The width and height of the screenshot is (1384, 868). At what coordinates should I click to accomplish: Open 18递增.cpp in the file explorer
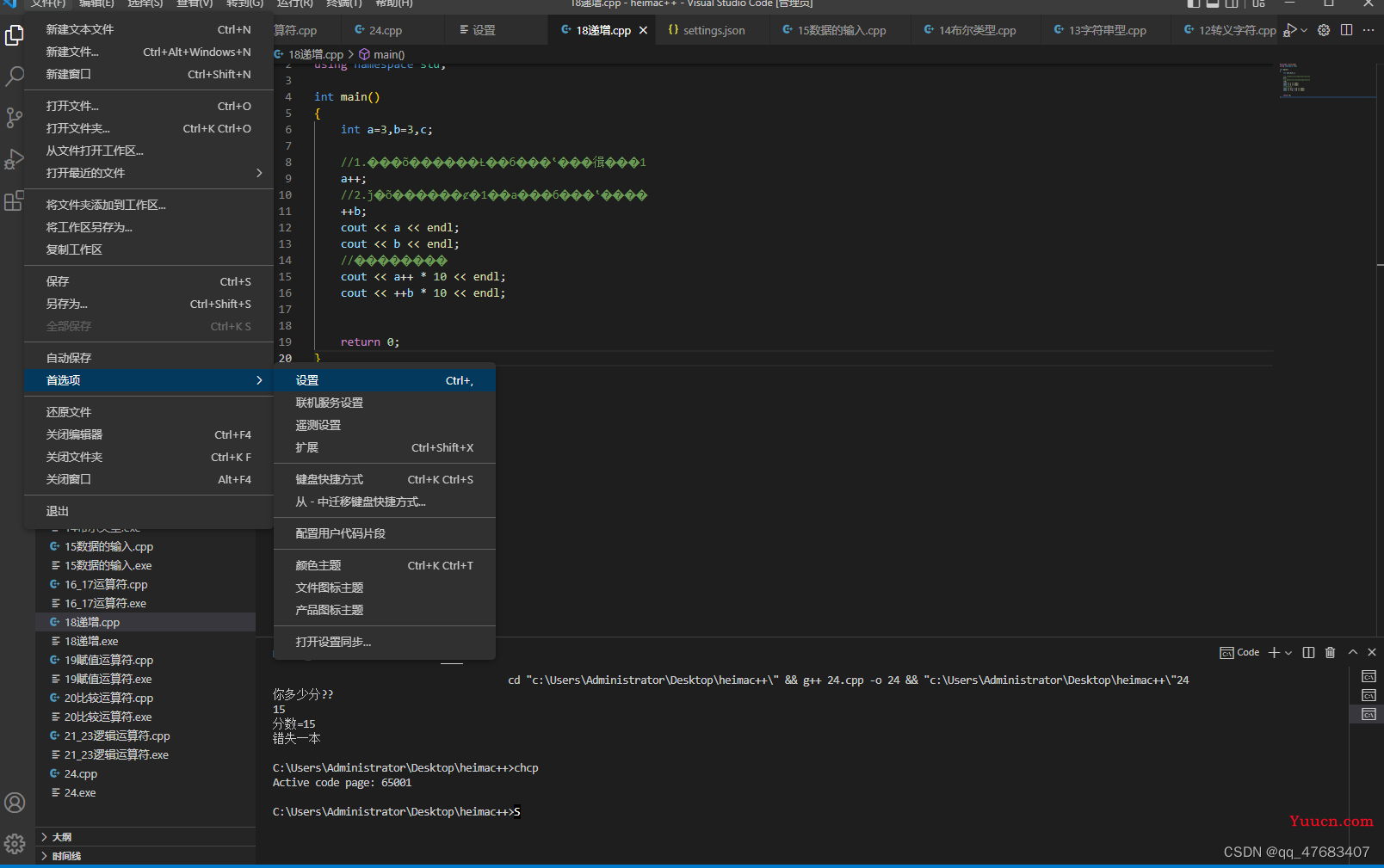click(145, 622)
